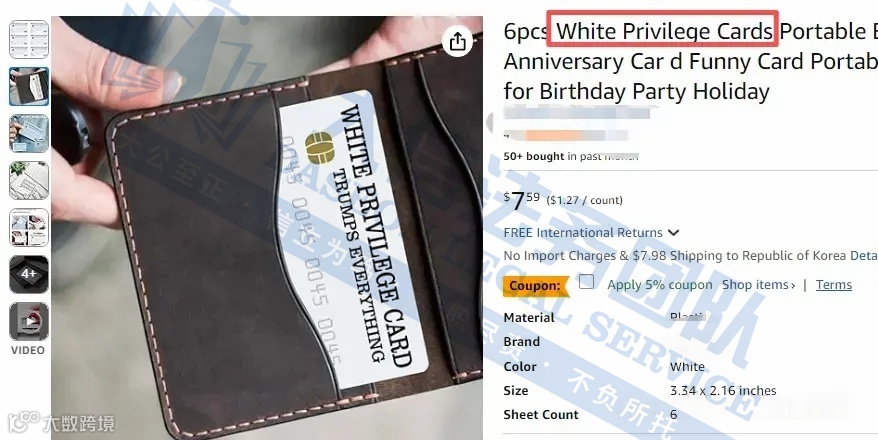Select the first product thumbnail

(29, 39)
